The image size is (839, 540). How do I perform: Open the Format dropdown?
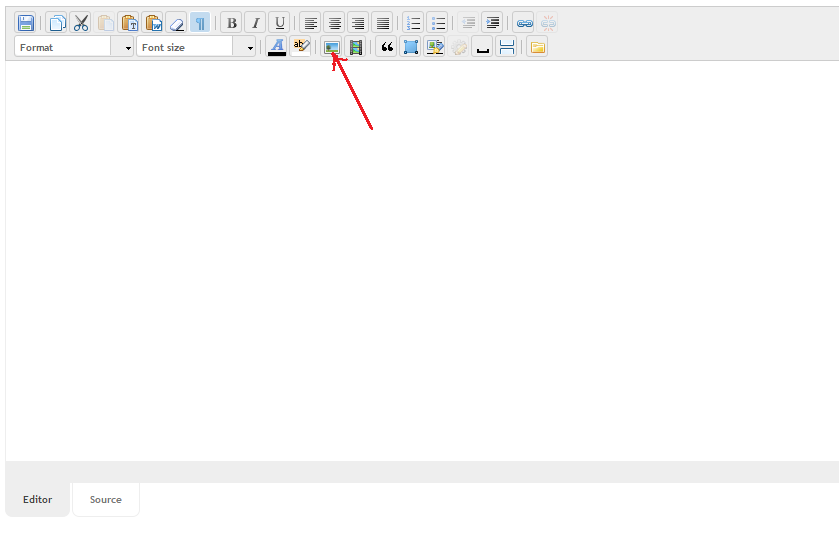pos(74,47)
